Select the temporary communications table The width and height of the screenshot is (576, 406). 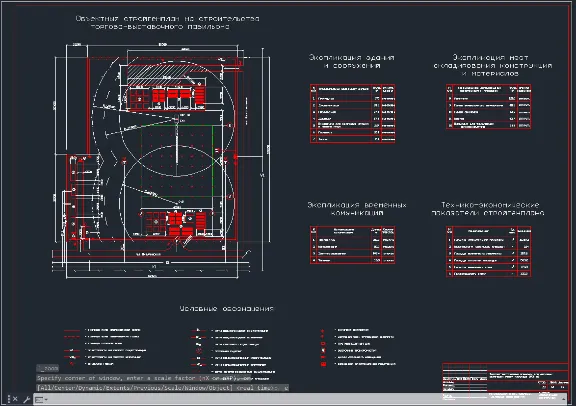[x=353, y=245]
